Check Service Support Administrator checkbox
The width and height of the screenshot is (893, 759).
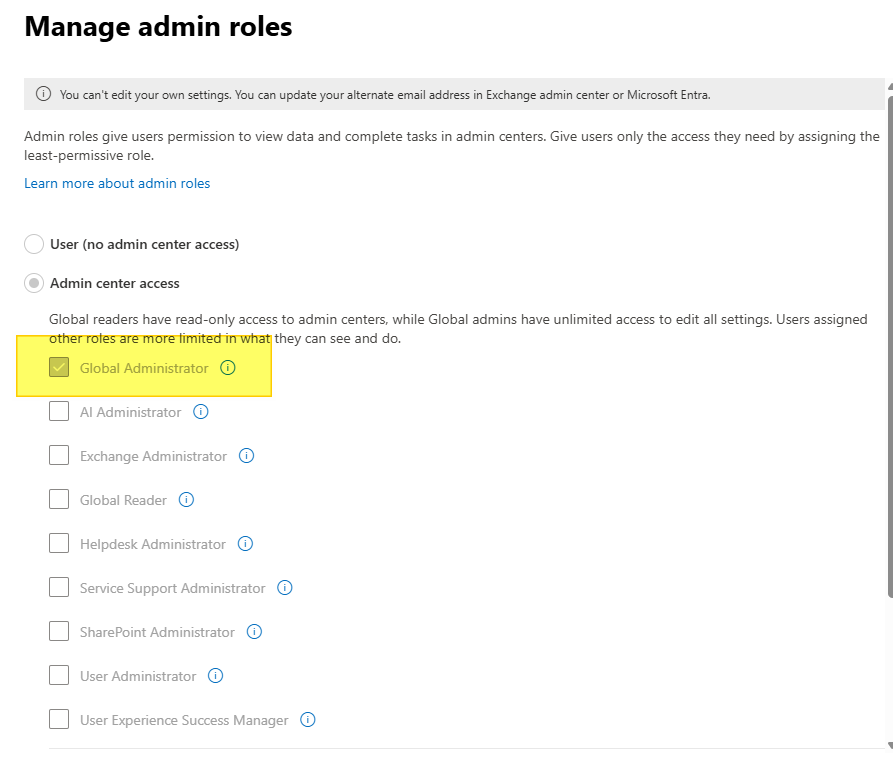click(x=59, y=587)
